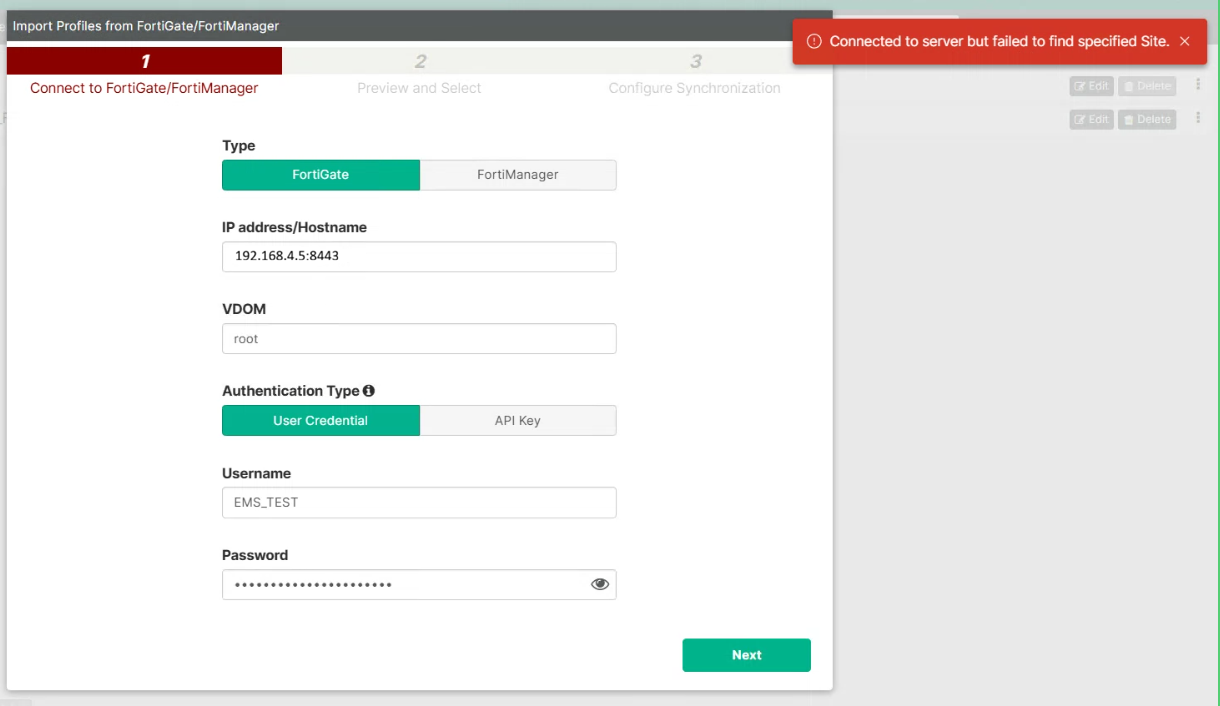This screenshot has height=706, width=1220.
Task: Click the second row's Delete button behind the dialog
Action: coord(1147,119)
